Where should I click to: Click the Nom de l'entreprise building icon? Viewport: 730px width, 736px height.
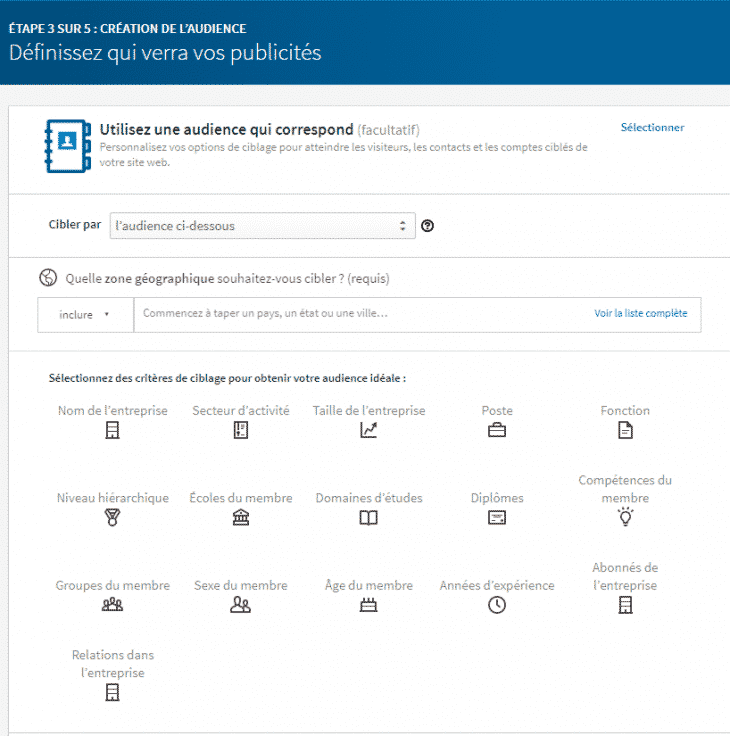(x=112, y=431)
